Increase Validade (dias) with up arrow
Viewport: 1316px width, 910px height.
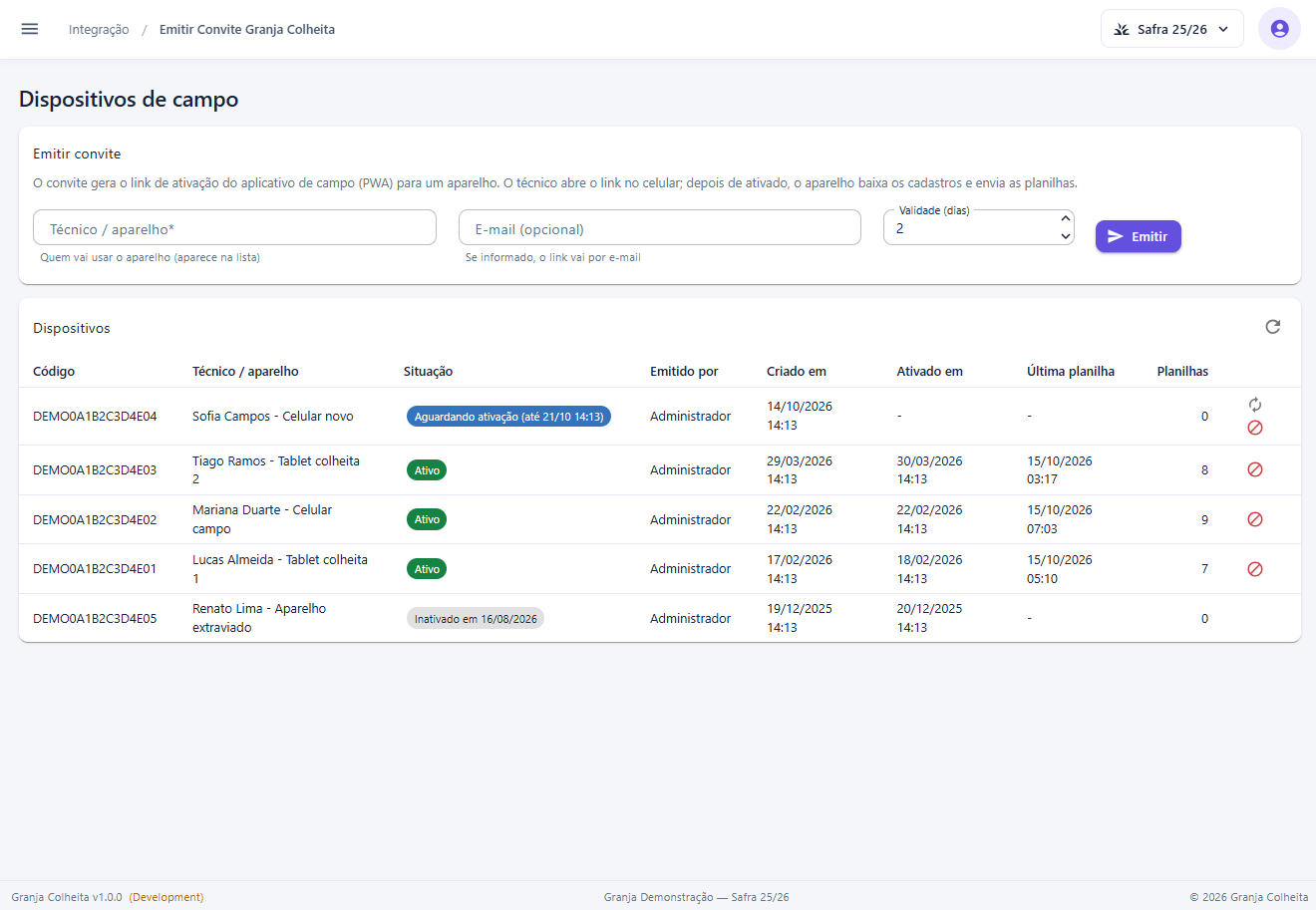click(x=1066, y=219)
